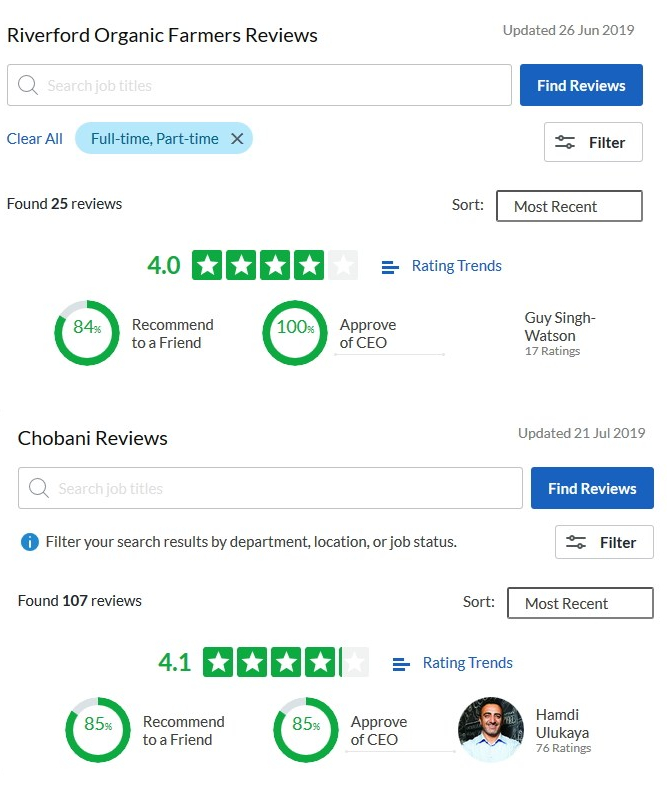
Task: Open the Chobani Filter options
Action: 604,542
